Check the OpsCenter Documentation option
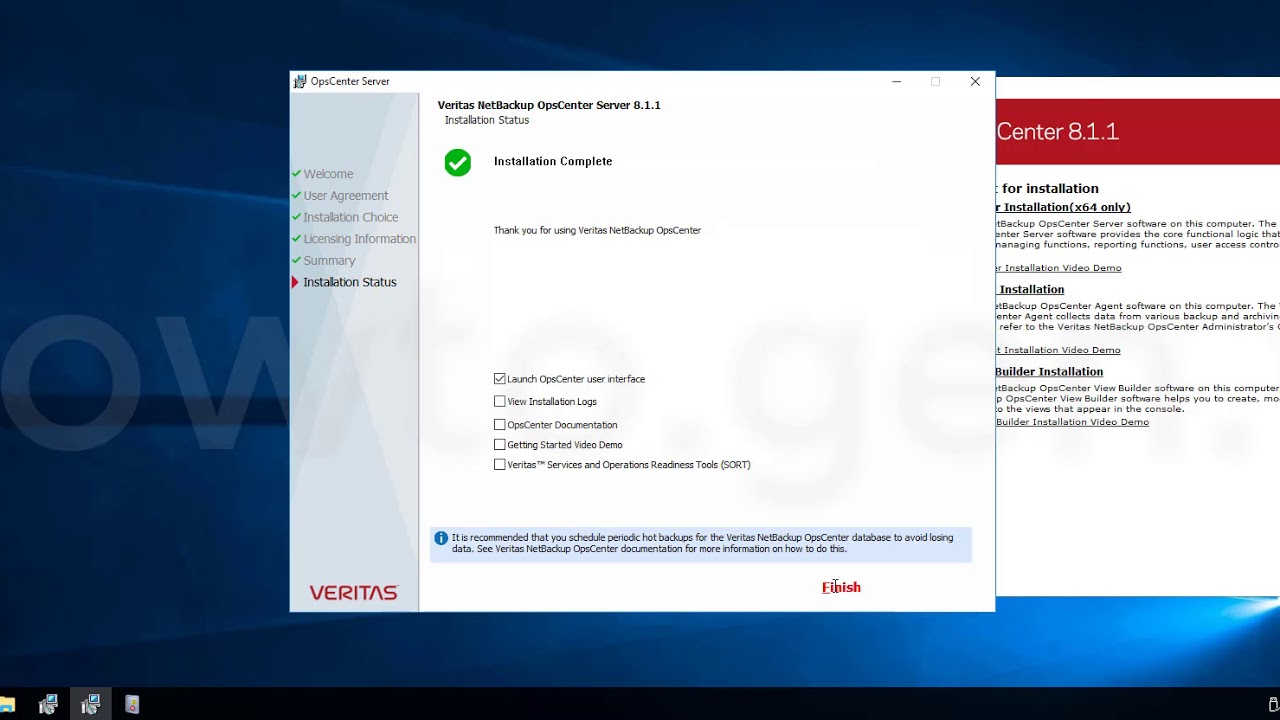Viewport: 1280px width, 720px height. pyautogui.click(x=500, y=425)
